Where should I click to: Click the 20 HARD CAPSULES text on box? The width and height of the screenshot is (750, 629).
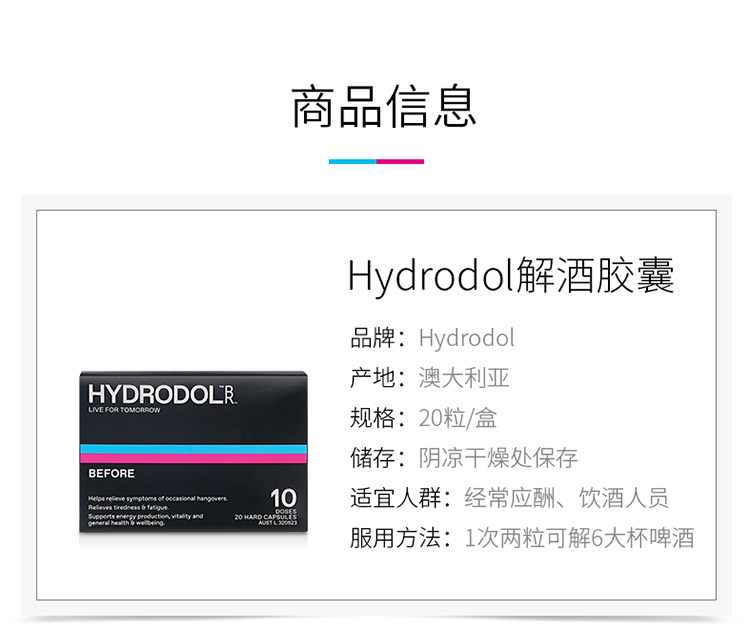coord(265,517)
